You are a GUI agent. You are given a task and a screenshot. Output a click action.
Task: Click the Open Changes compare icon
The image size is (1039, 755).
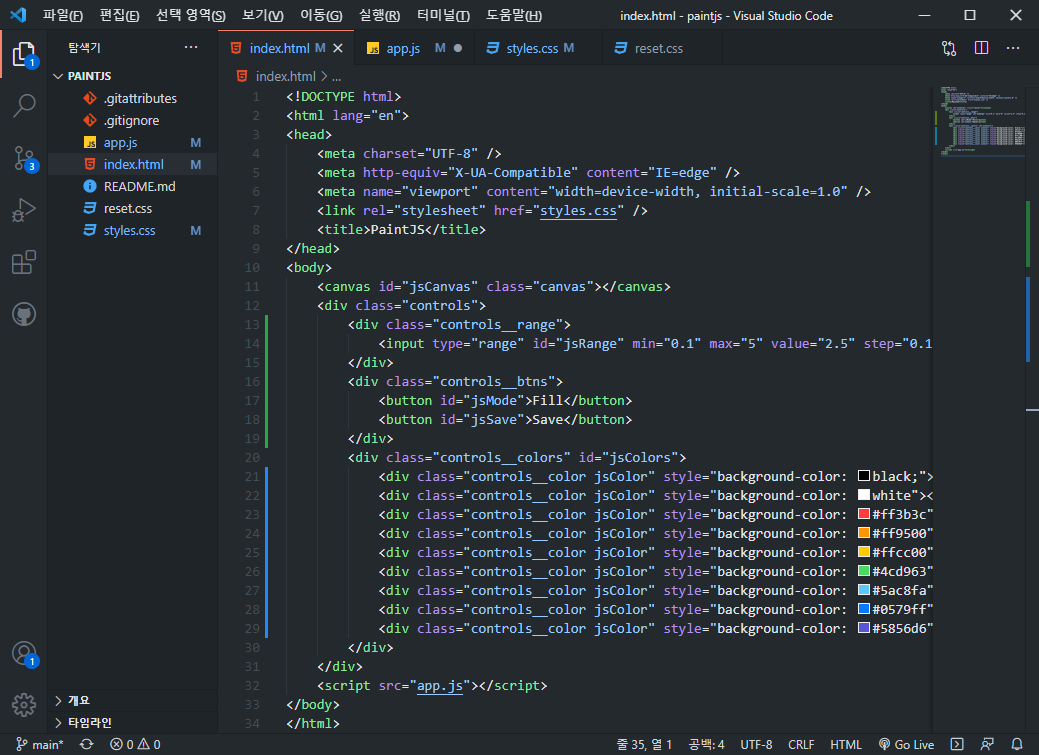pyautogui.click(x=949, y=48)
